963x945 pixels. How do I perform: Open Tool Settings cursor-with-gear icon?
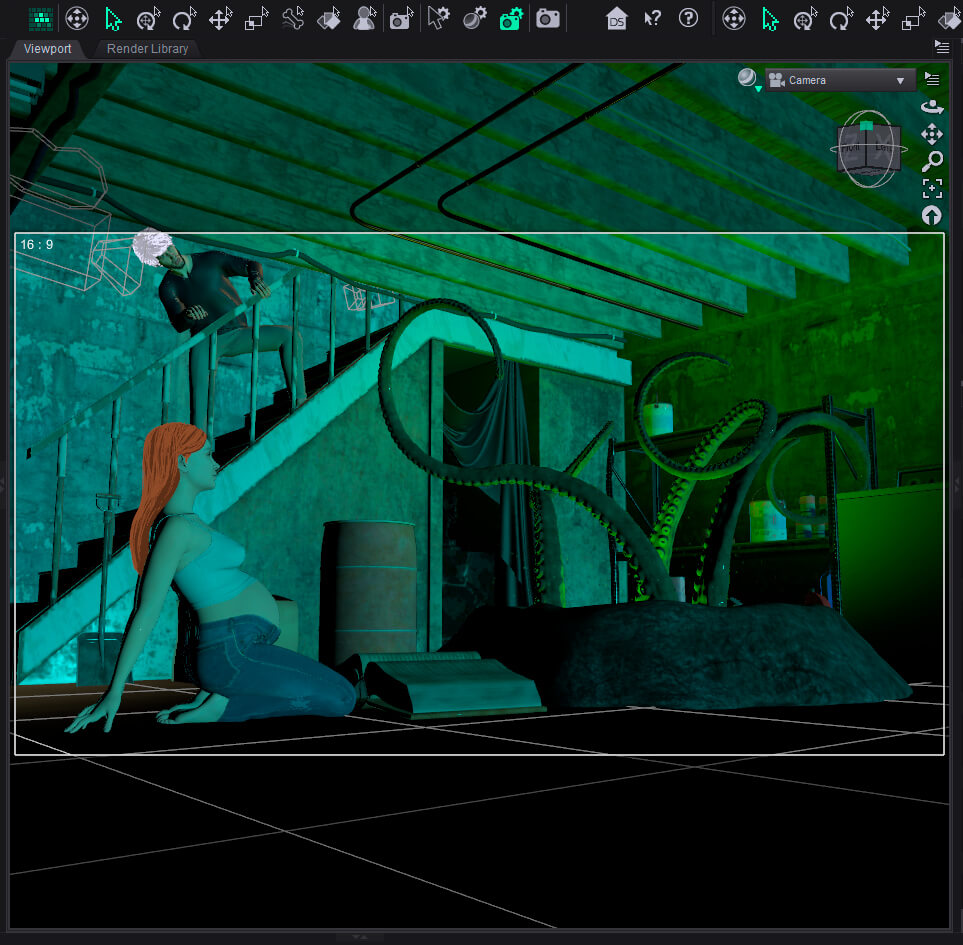(439, 18)
